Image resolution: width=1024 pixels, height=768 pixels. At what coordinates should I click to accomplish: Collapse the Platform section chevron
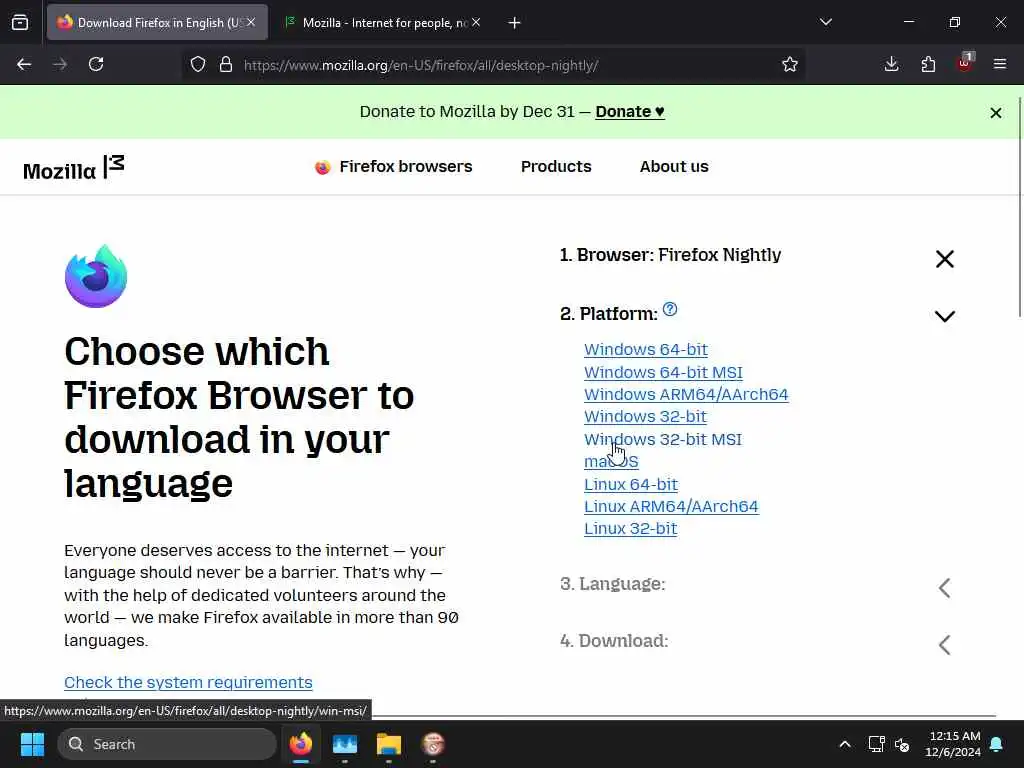tap(944, 317)
